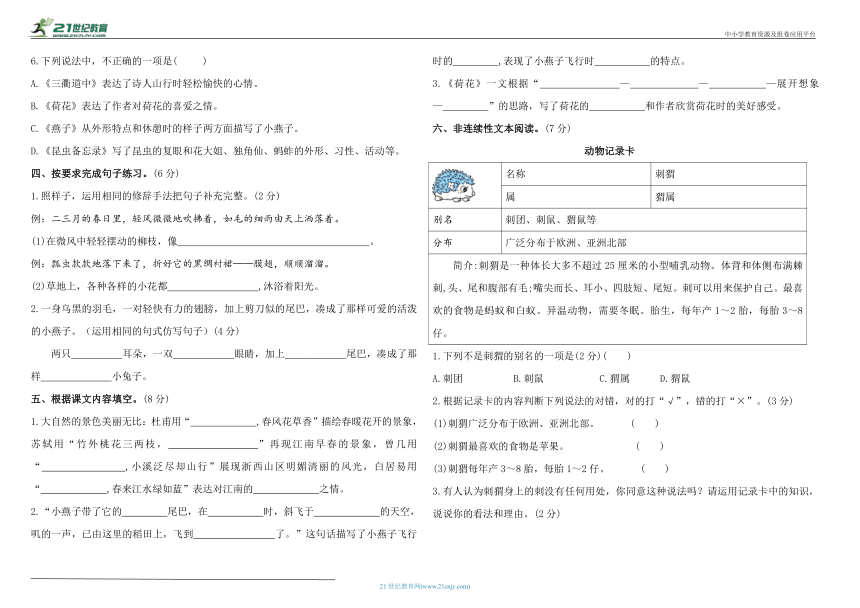Select the intro line 简介:刺猬是一种体长大多不超过25厘米
This screenshot has height=608, width=860.
[x=627, y=265]
